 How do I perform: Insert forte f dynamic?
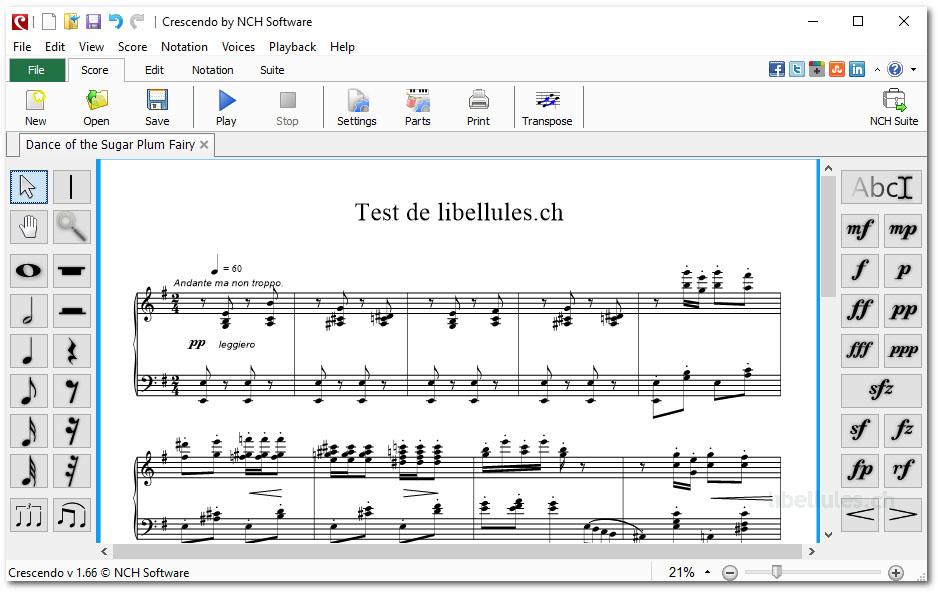[860, 270]
